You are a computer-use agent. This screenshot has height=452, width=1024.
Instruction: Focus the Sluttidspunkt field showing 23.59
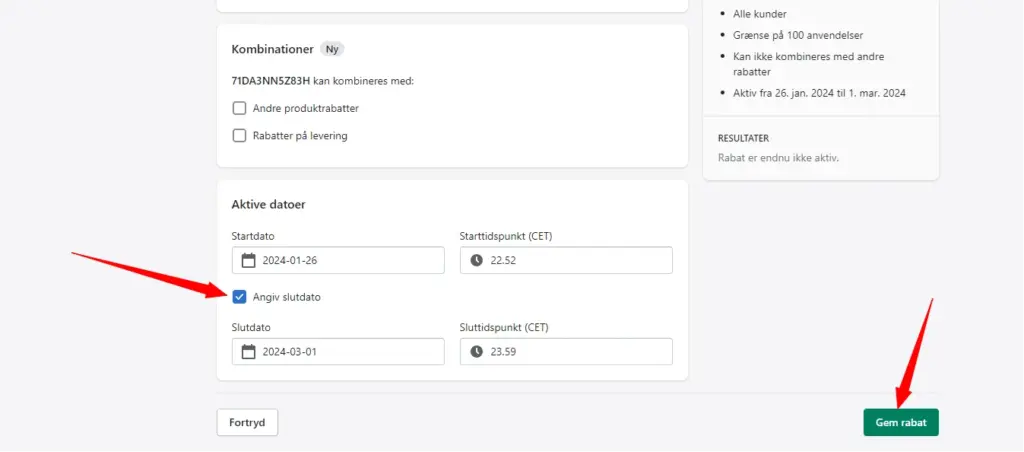tap(566, 352)
